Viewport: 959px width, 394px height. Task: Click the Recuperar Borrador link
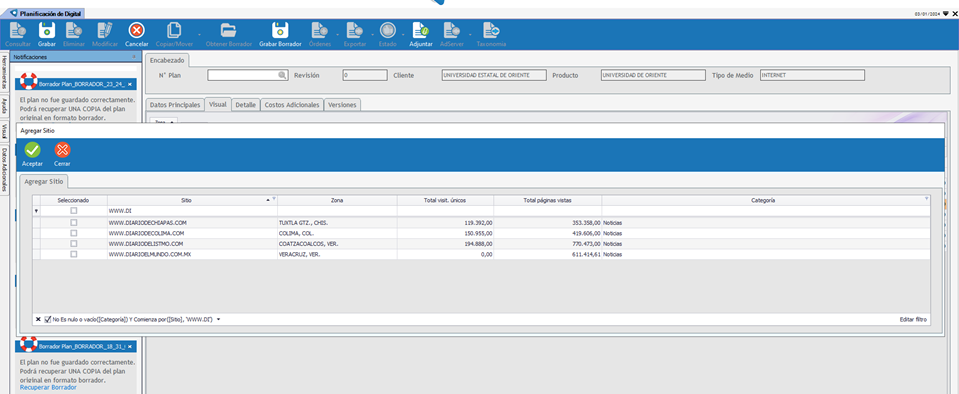(48, 387)
